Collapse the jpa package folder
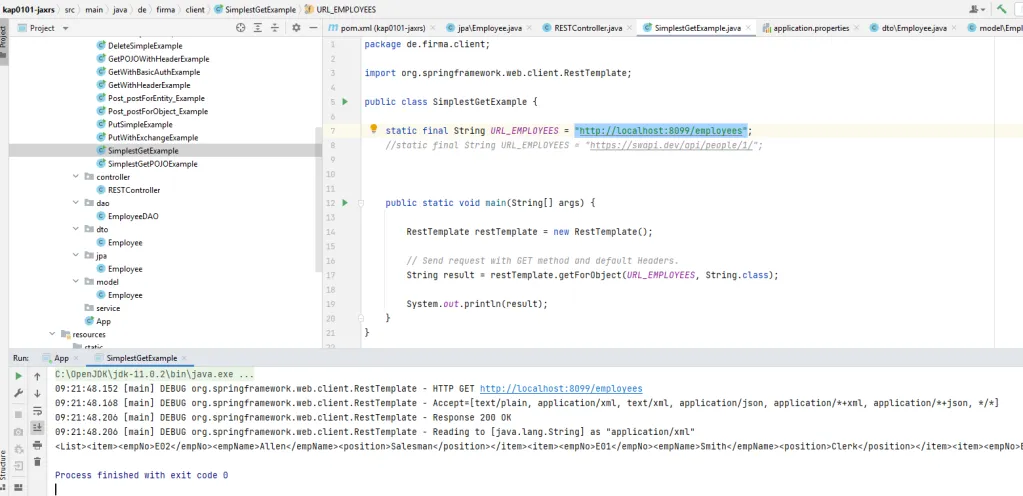 tap(76, 256)
